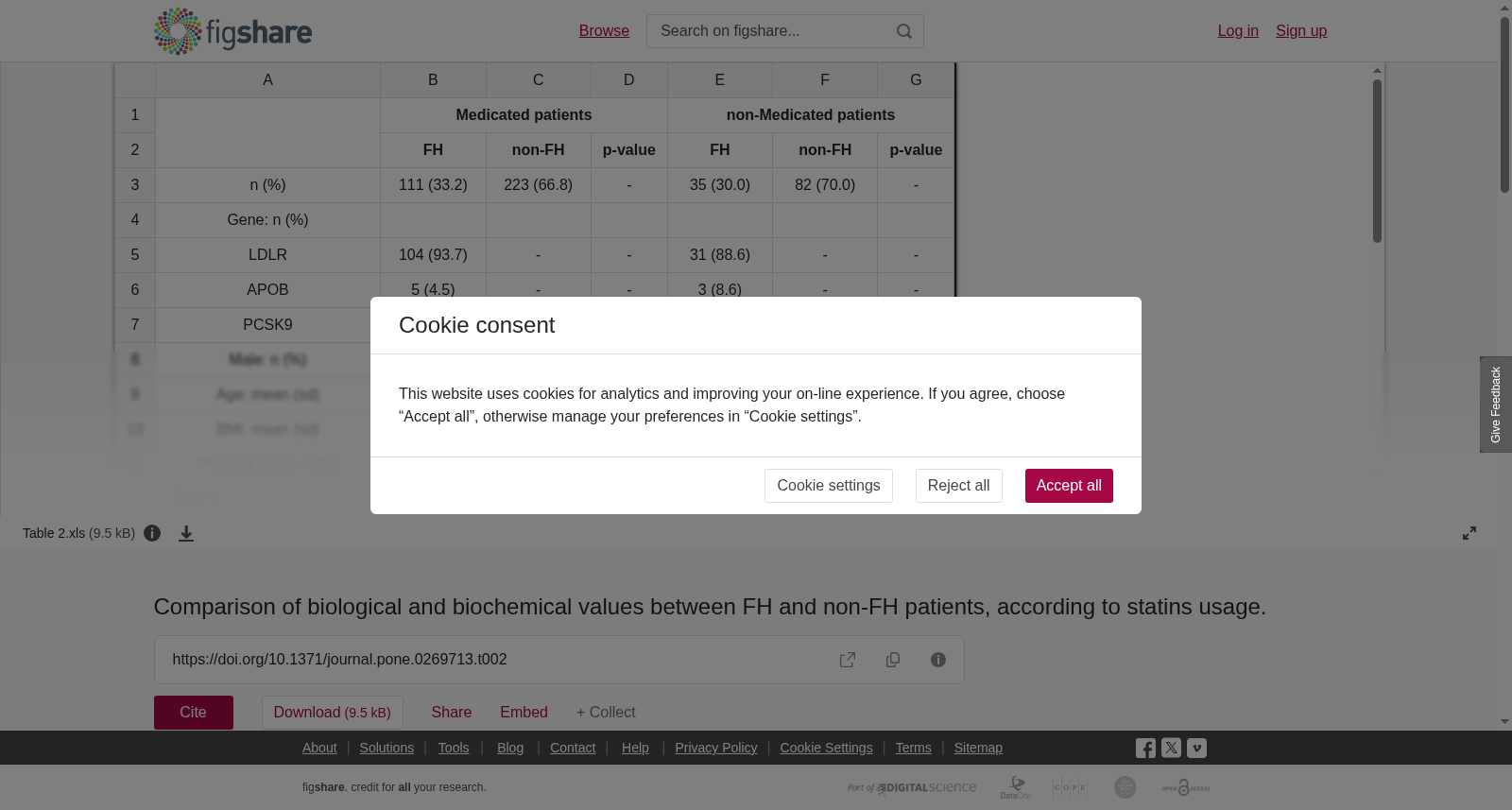Viewport: 1512px width, 810px height.
Task: Click the spreadsheet viewer vertical scrollbar
Action: [x=1378, y=161]
